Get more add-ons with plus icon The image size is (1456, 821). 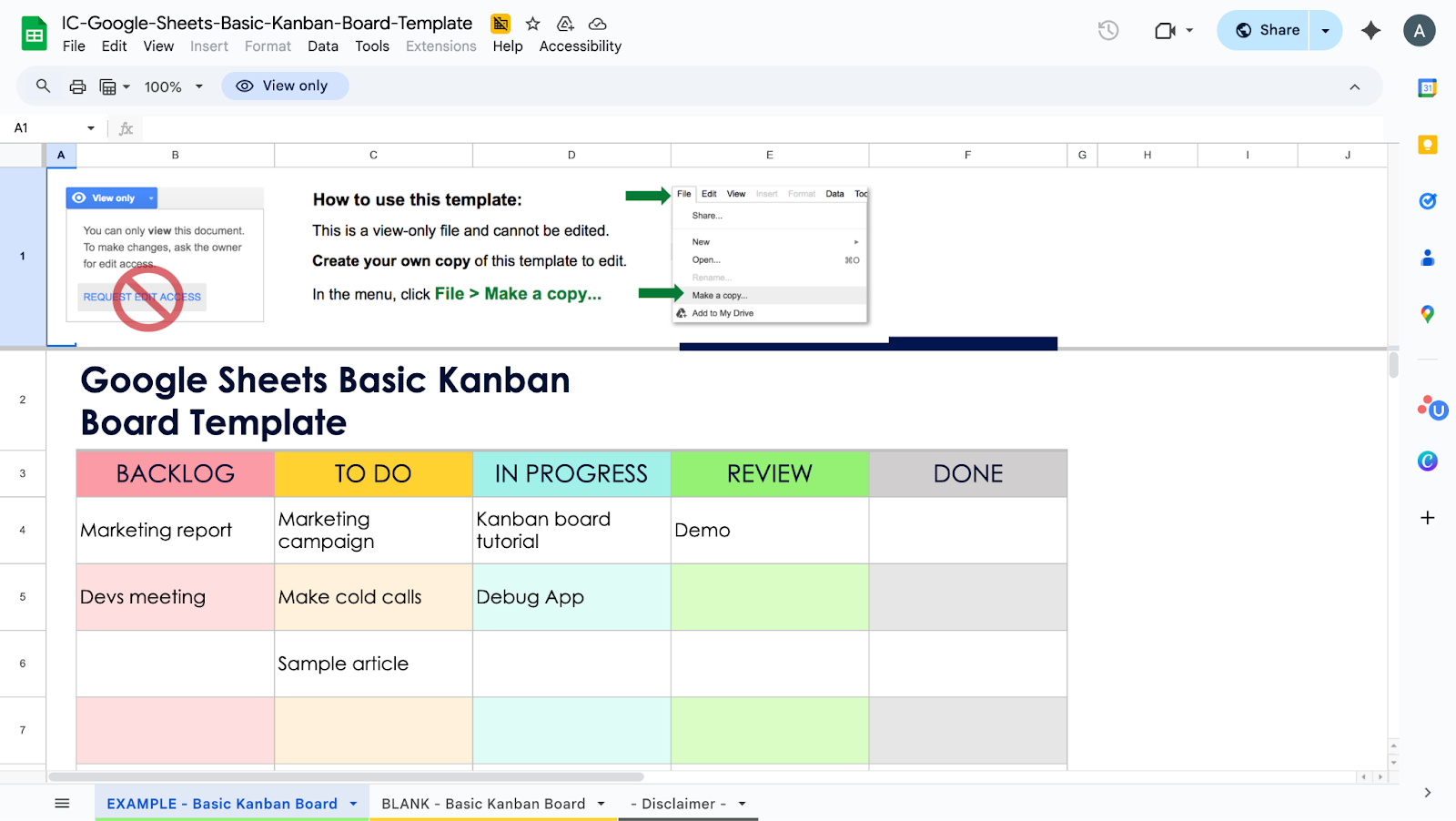click(1428, 518)
